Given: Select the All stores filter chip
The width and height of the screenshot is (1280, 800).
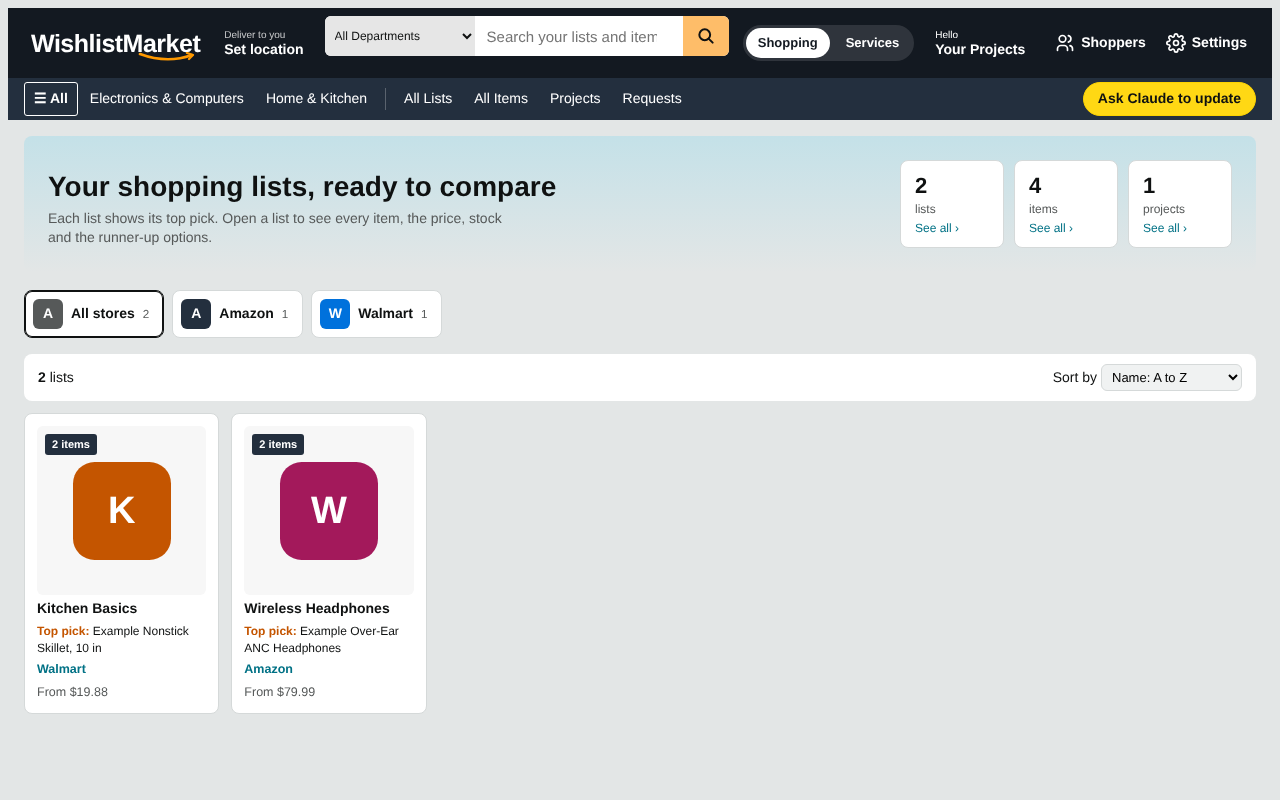Looking at the screenshot, I should click(94, 314).
